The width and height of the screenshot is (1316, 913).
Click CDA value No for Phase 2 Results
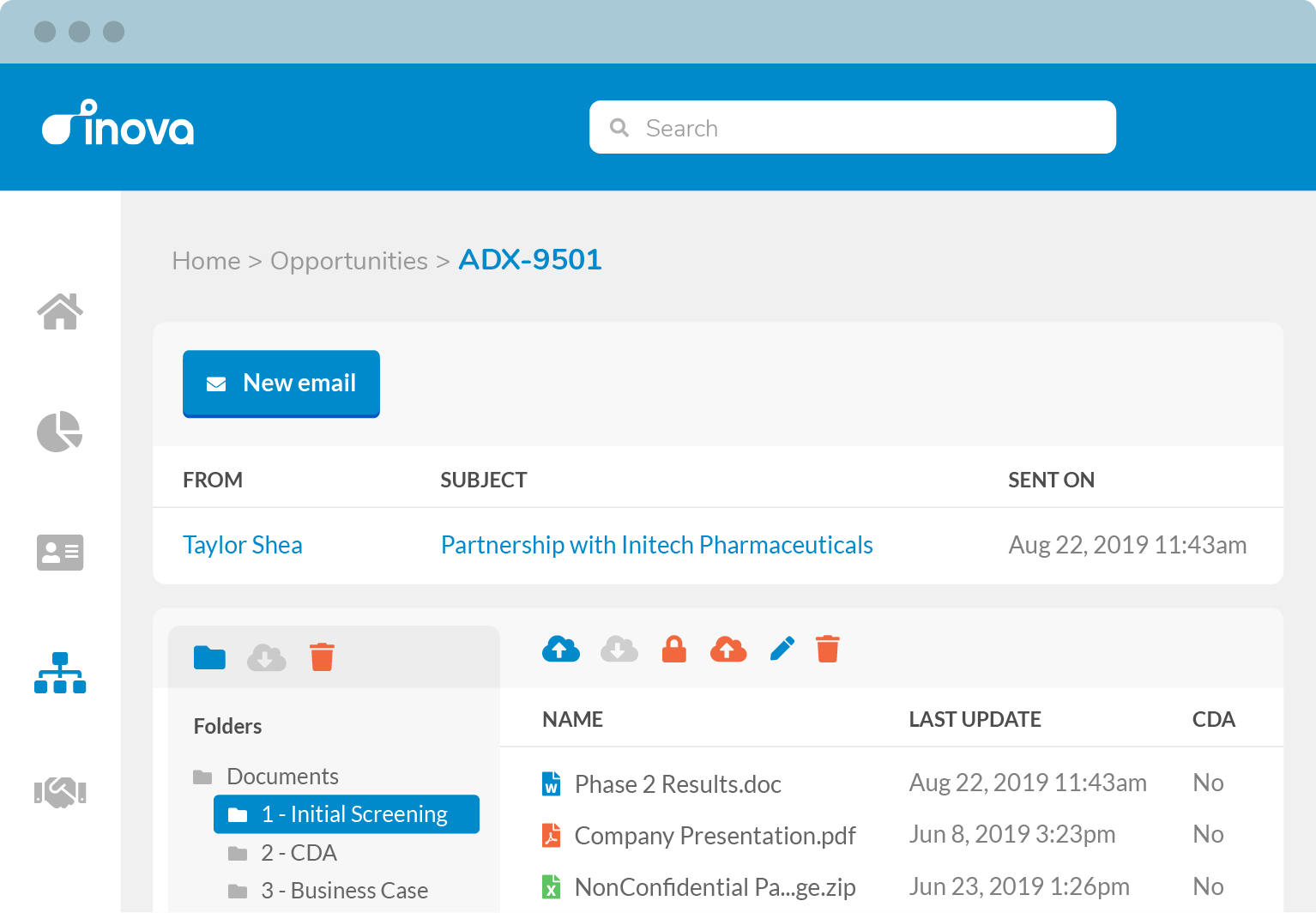click(1208, 783)
